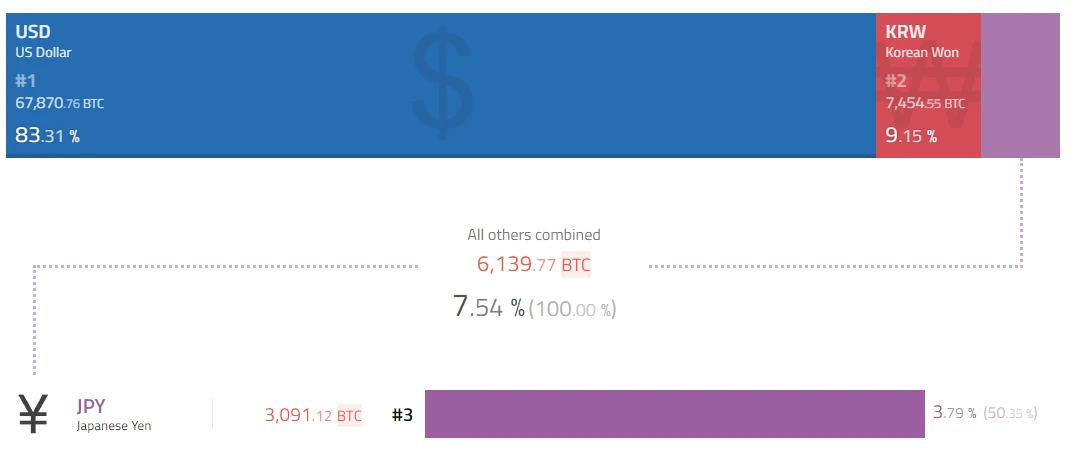Click the Yen currency icon
The image size is (1073, 457).
tap(34, 413)
